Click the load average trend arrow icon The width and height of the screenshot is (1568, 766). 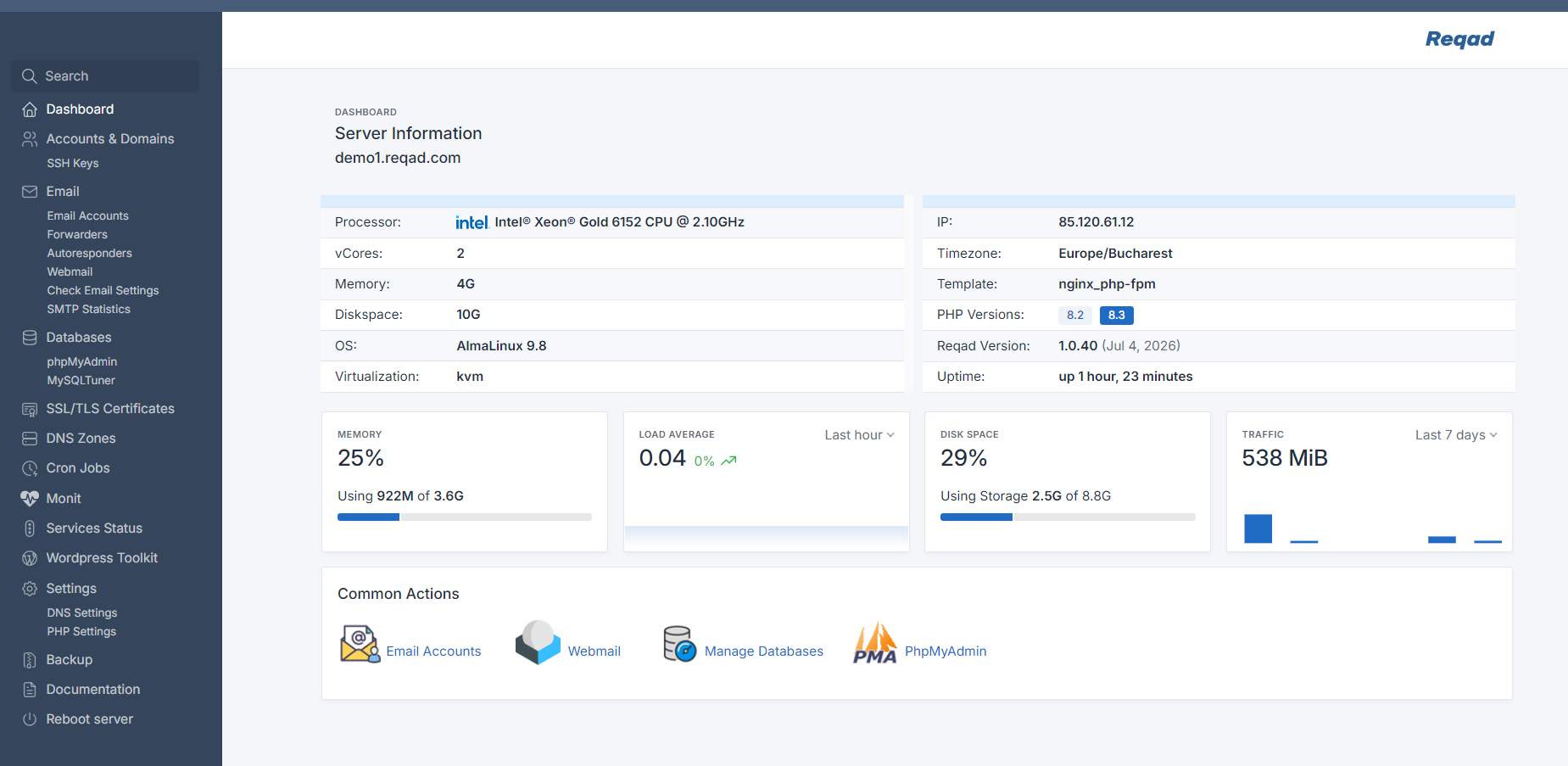[729, 461]
